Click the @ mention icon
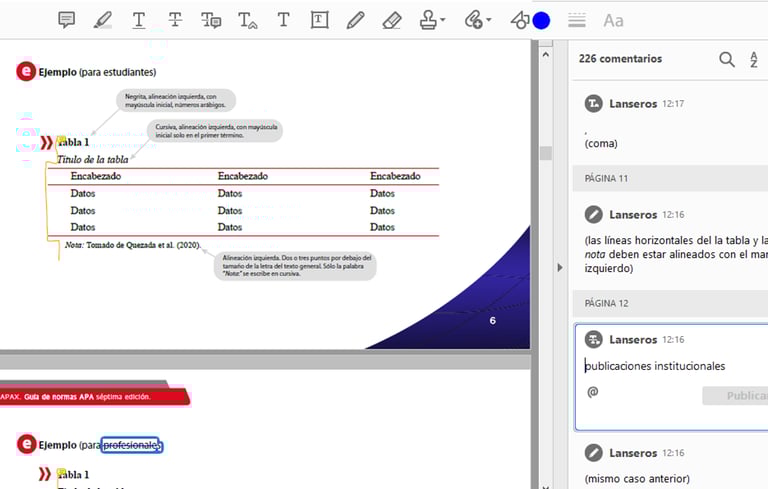768x489 pixels. pos(593,391)
